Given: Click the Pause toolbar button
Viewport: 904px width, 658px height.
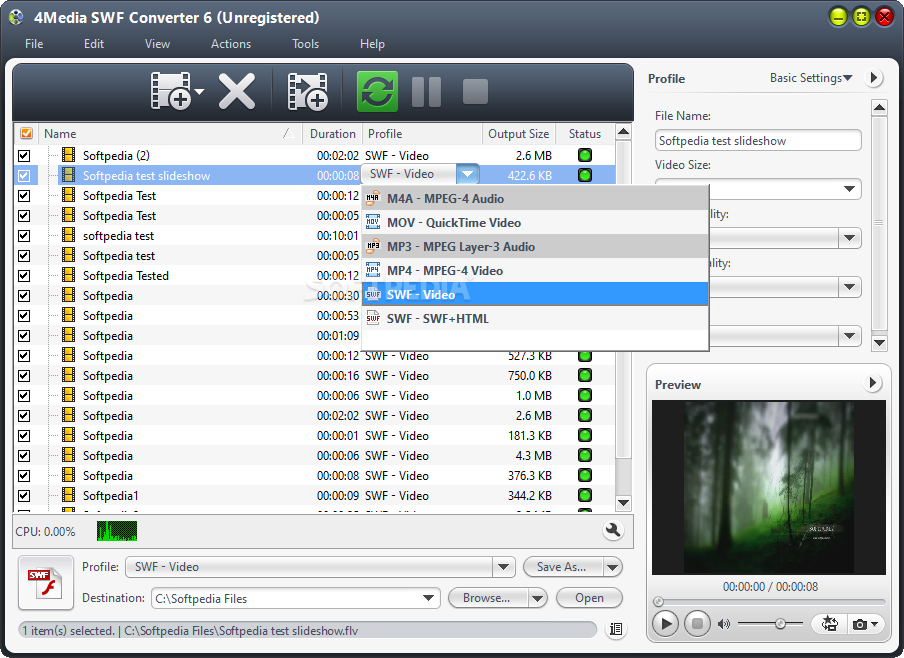Looking at the screenshot, I should [x=427, y=91].
